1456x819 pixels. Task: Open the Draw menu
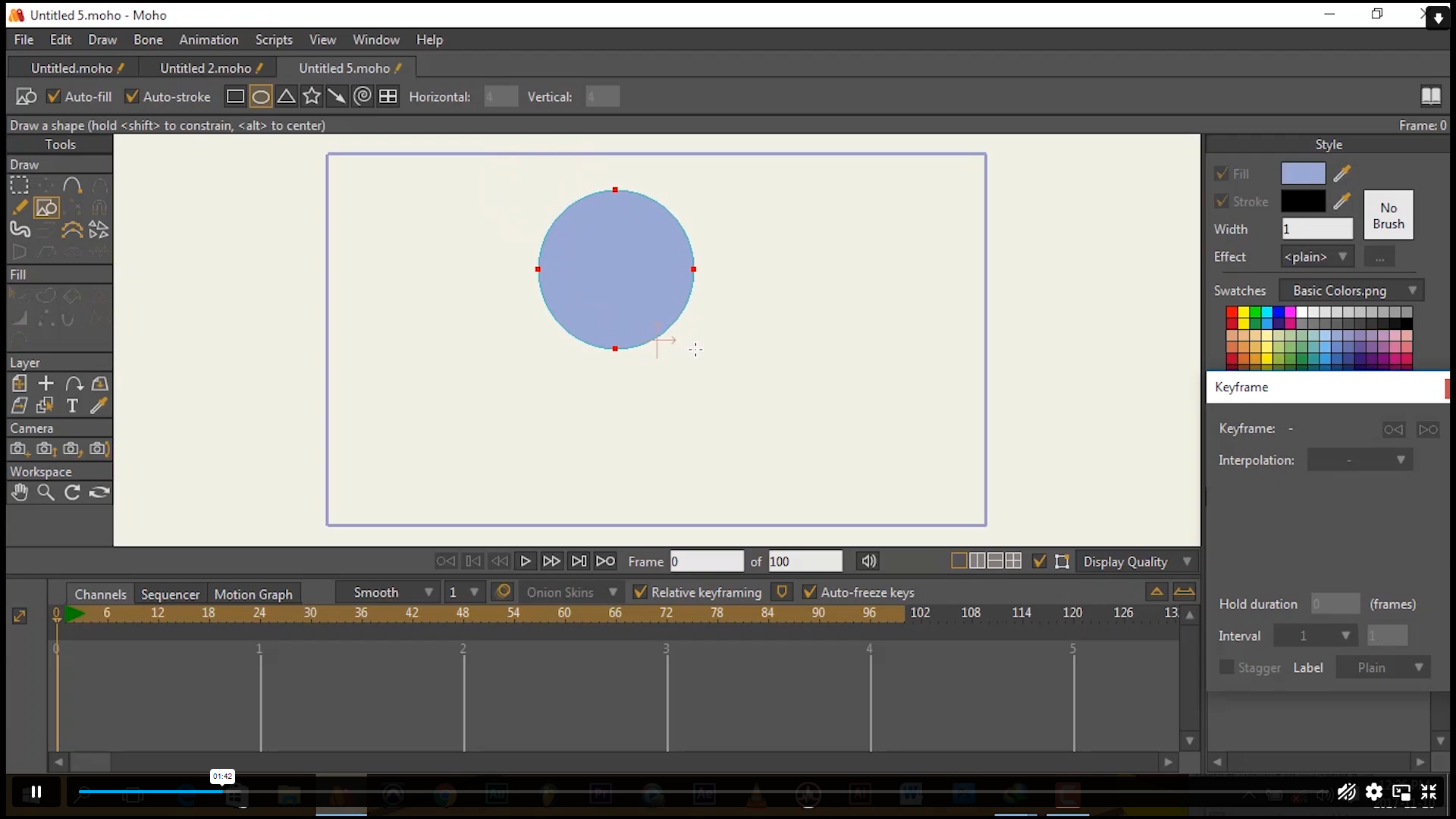(102, 39)
